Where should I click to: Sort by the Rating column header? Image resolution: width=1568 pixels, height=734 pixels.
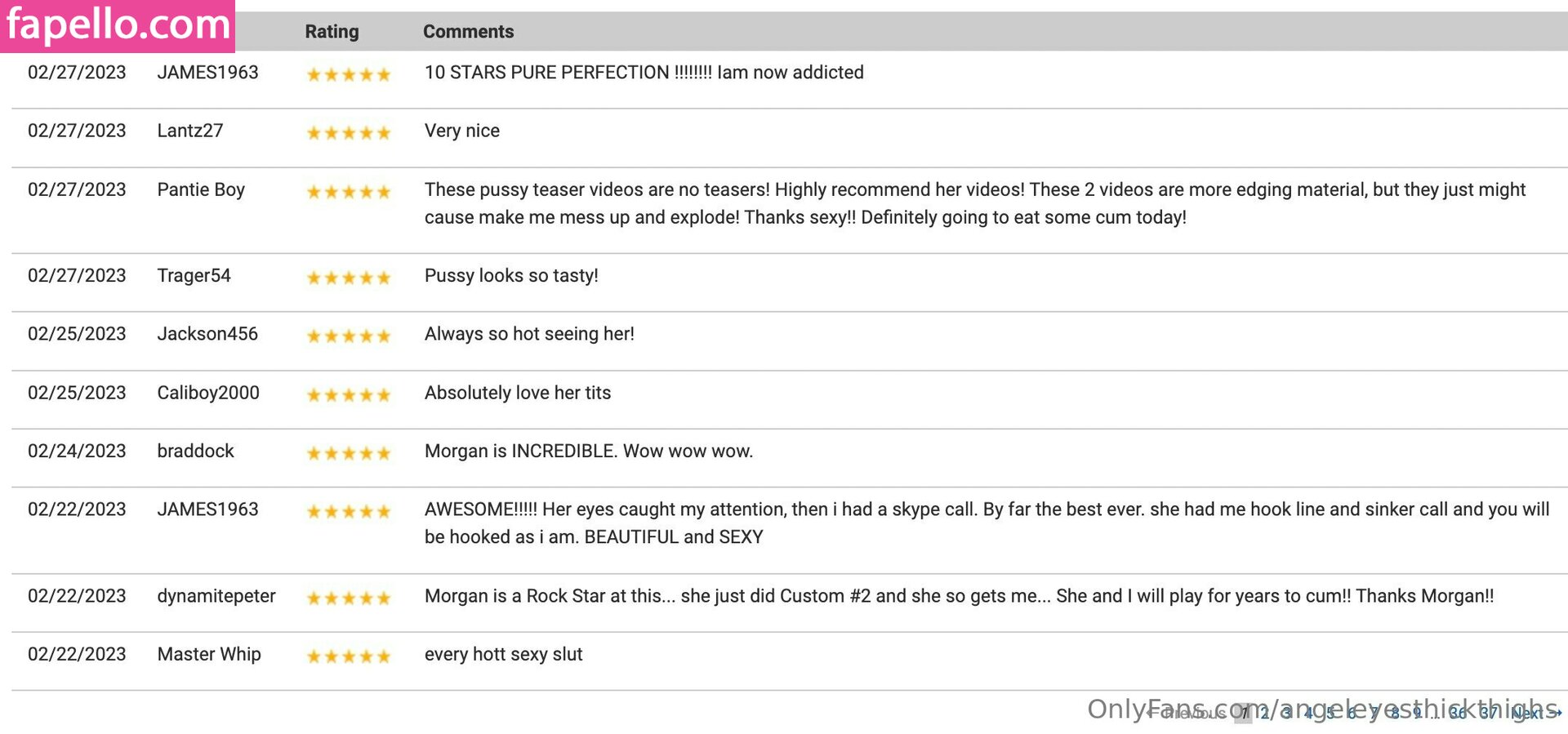pos(332,32)
